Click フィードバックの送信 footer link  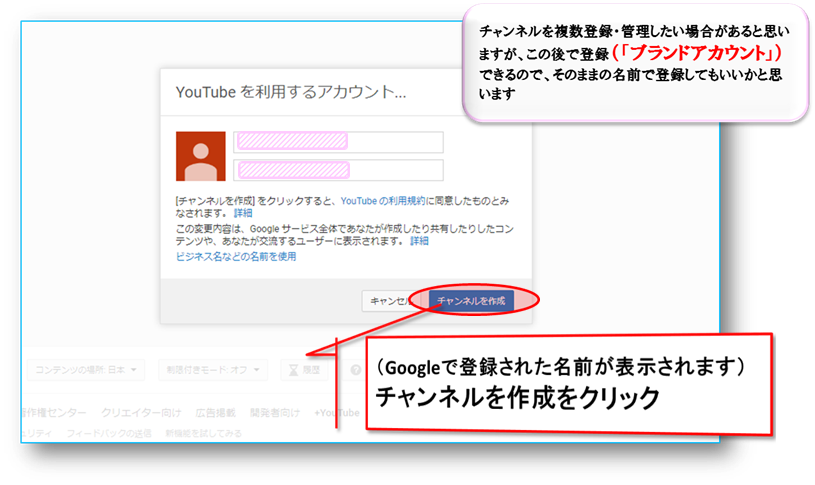click(x=109, y=433)
